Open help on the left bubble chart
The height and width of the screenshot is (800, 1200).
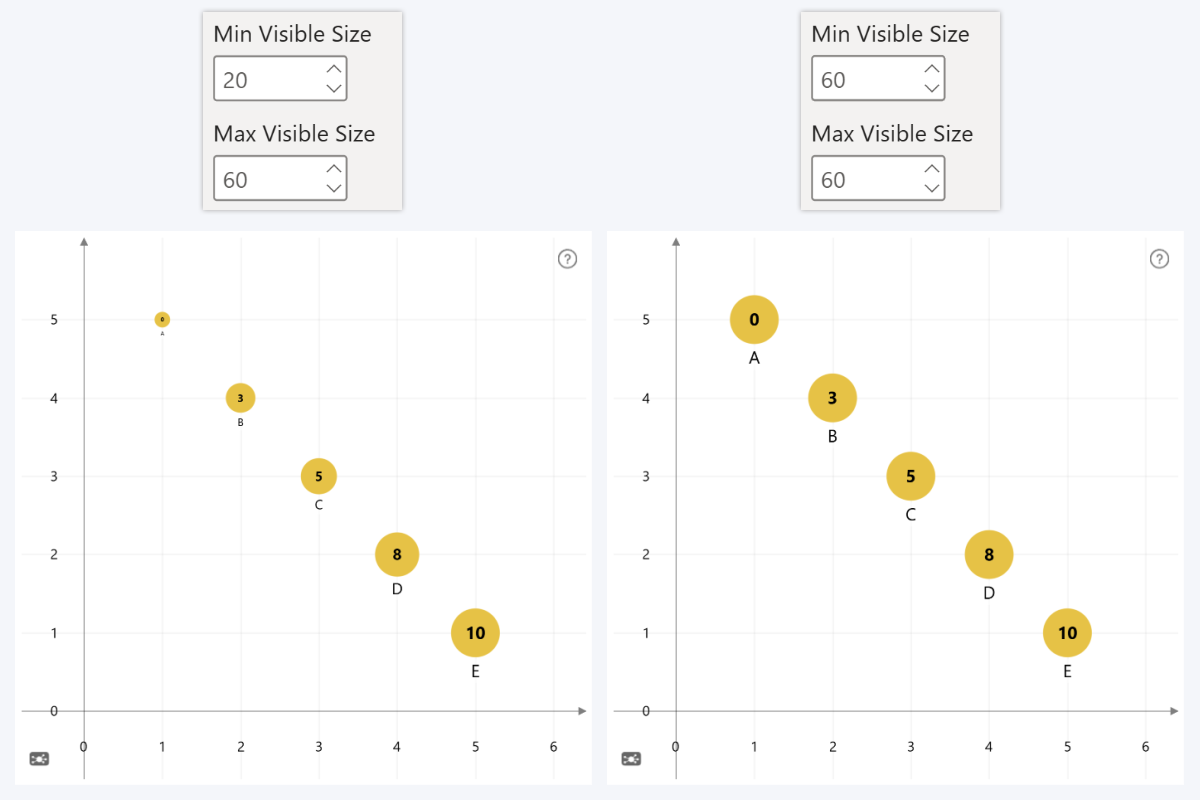(567, 258)
